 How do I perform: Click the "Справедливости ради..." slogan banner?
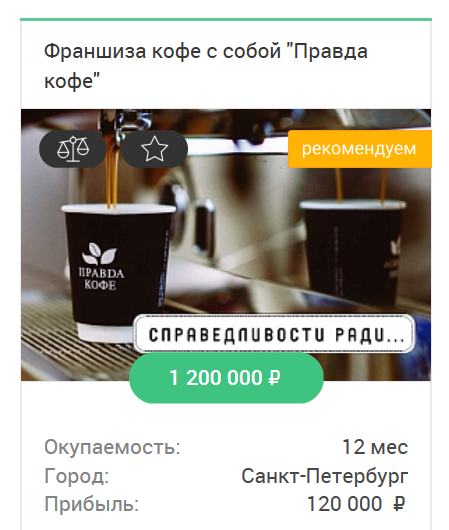(274, 334)
